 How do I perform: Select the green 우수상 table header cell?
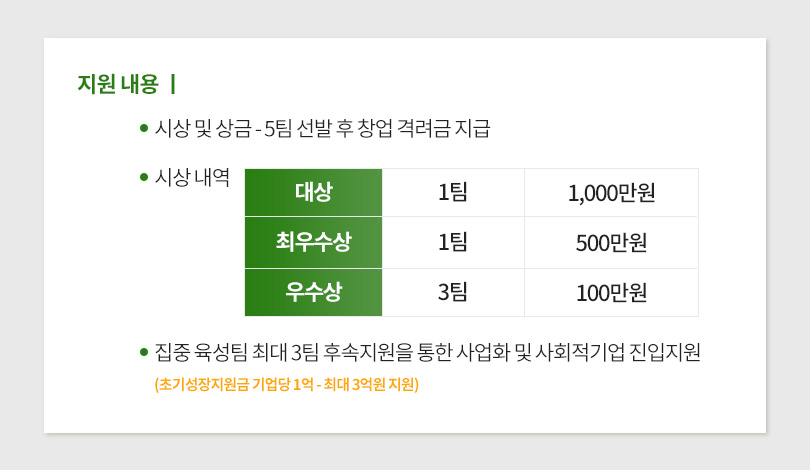click(x=313, y=292)
